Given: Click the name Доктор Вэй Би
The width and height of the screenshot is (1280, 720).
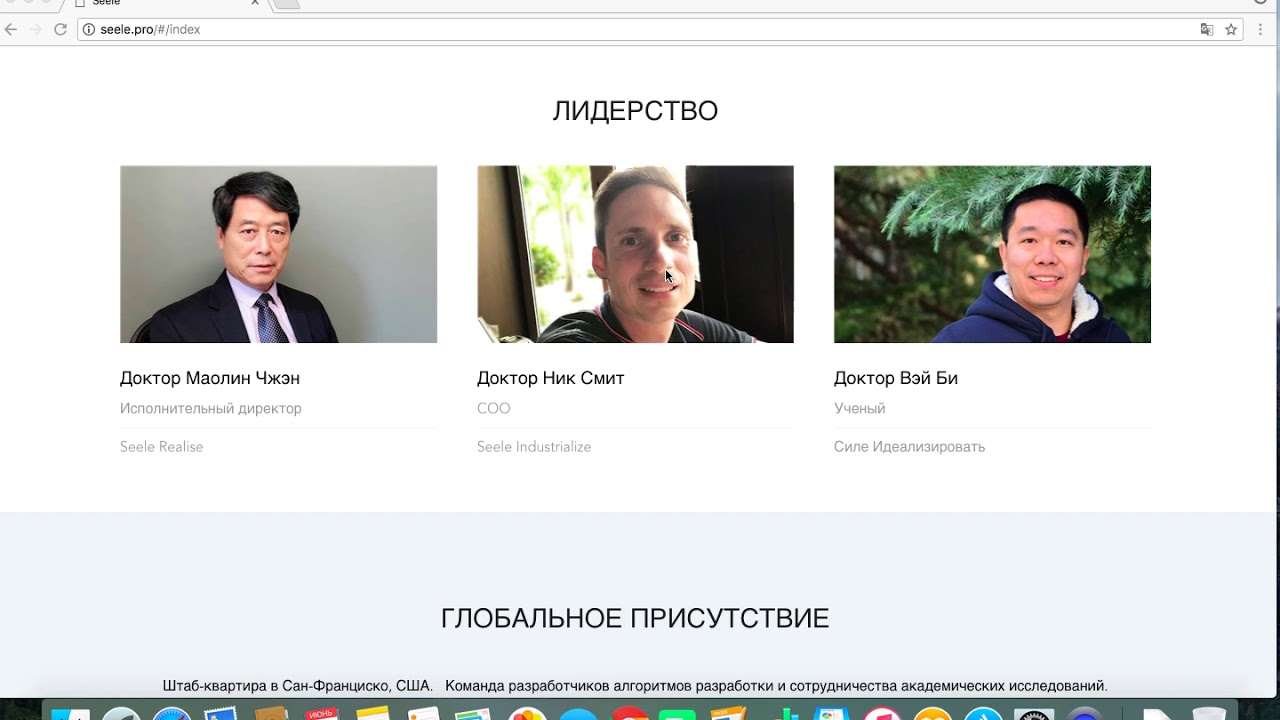Looking at the screenshot, I should pyautogui.click(x=896, y=378).
